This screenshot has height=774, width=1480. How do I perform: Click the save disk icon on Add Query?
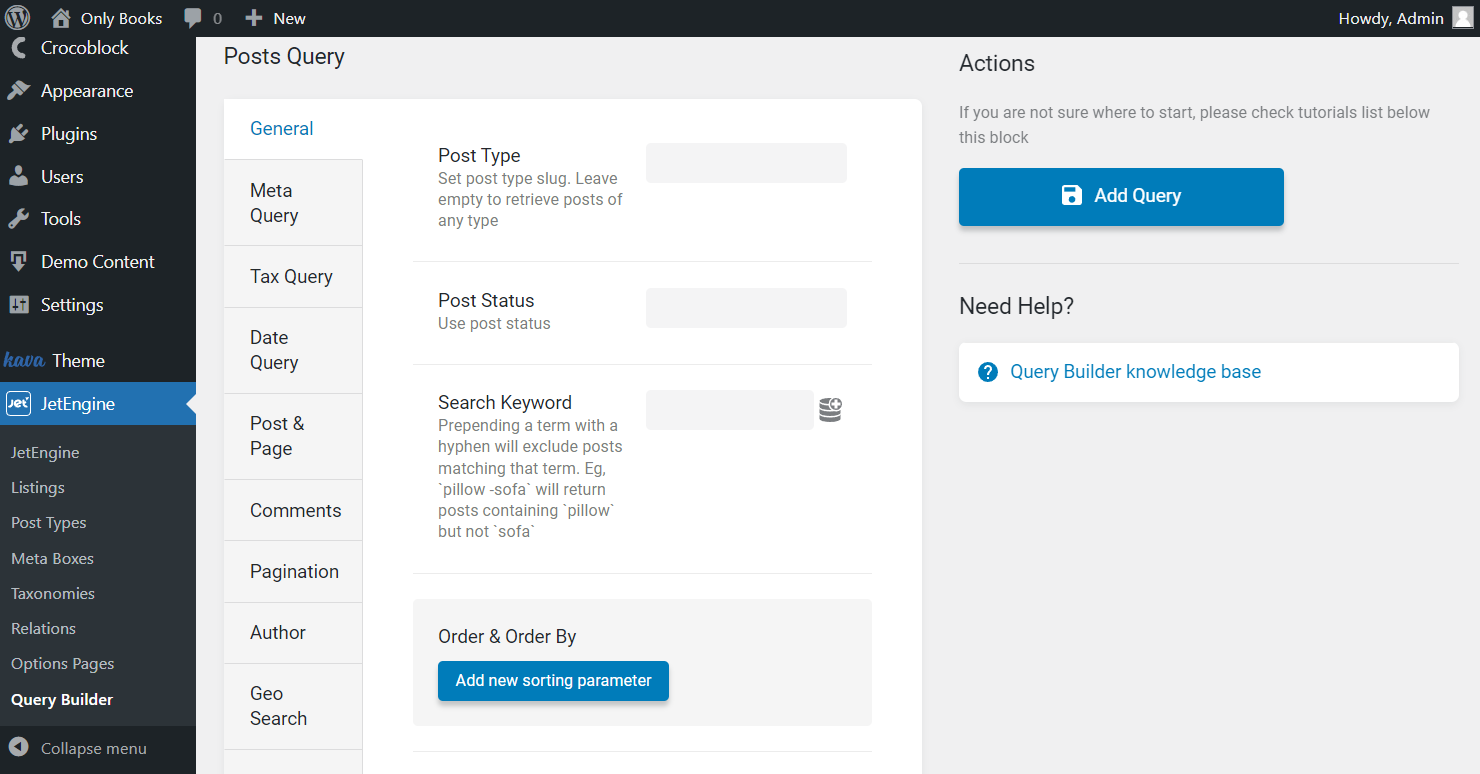(x=1072, y=196)
